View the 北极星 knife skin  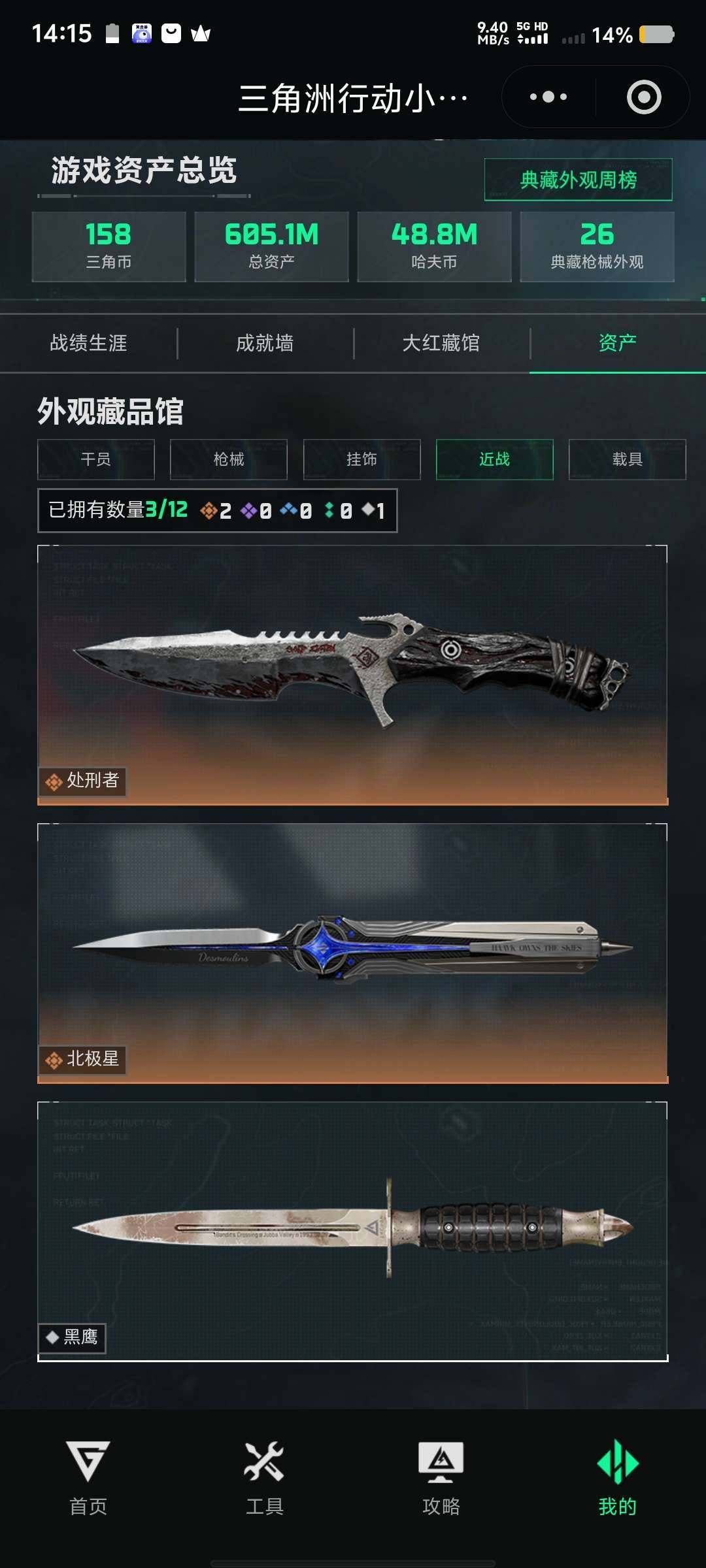click(352, 953)
